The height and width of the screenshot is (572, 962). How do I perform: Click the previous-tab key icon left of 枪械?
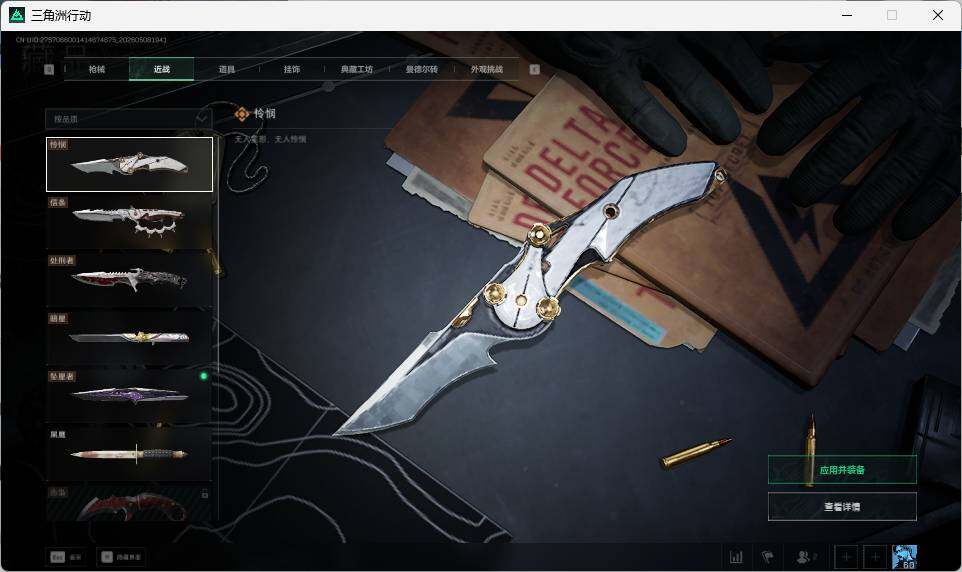click(49, 69)
